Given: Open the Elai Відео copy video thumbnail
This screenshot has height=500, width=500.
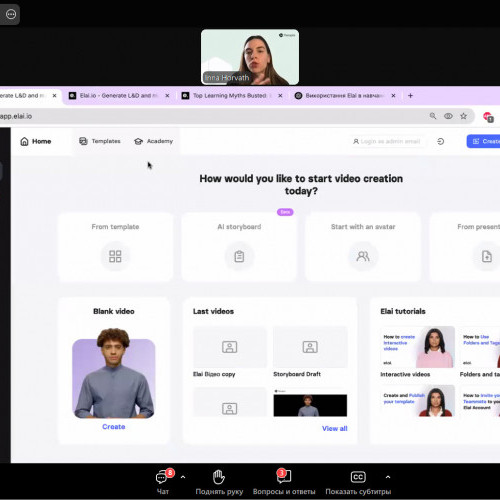Looking at the screenshot, I should pyautogui.click(x=230, y=347).
